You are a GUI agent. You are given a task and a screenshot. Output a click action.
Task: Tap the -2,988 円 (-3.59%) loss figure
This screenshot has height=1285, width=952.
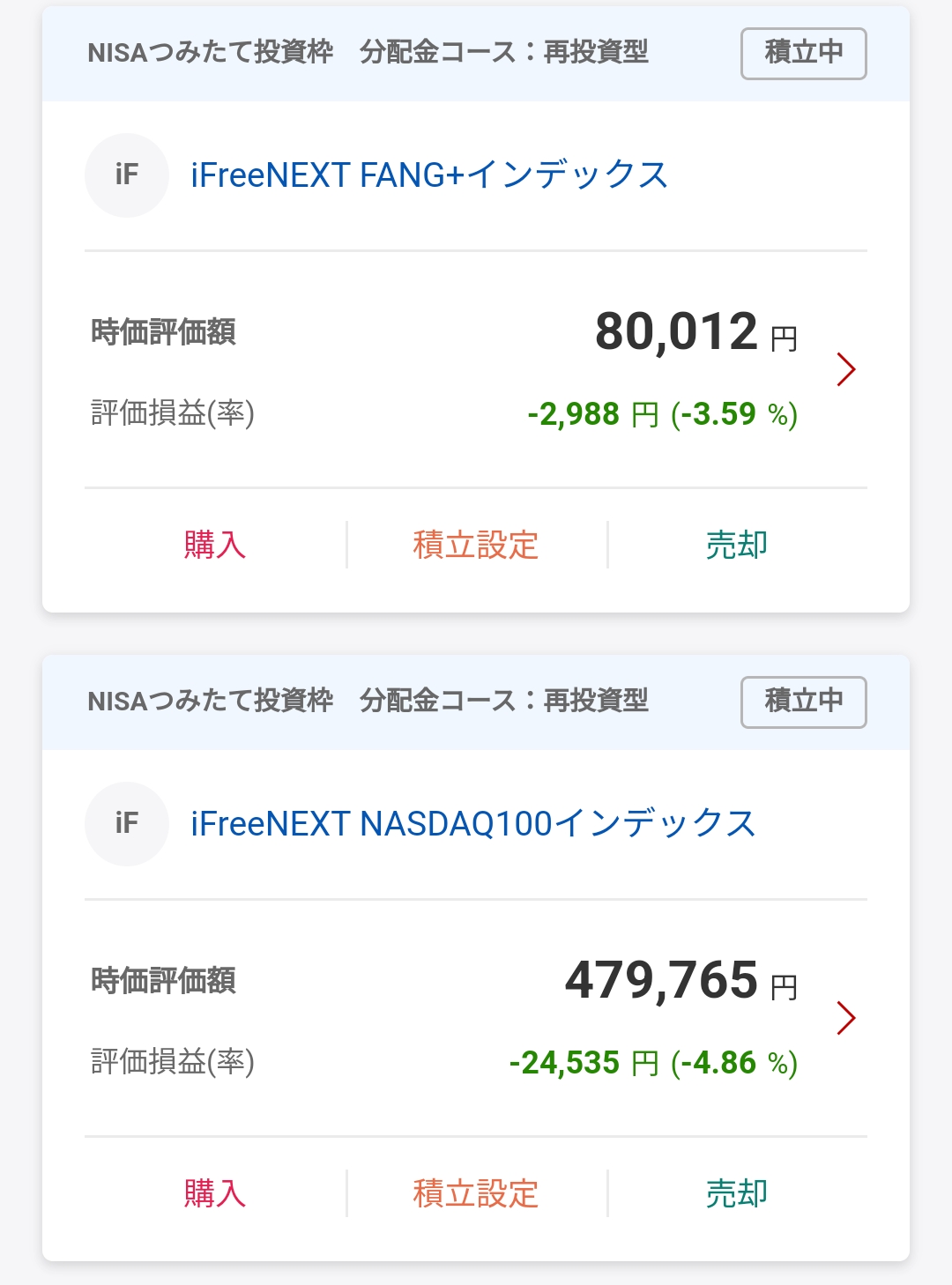tap(662, 413)
